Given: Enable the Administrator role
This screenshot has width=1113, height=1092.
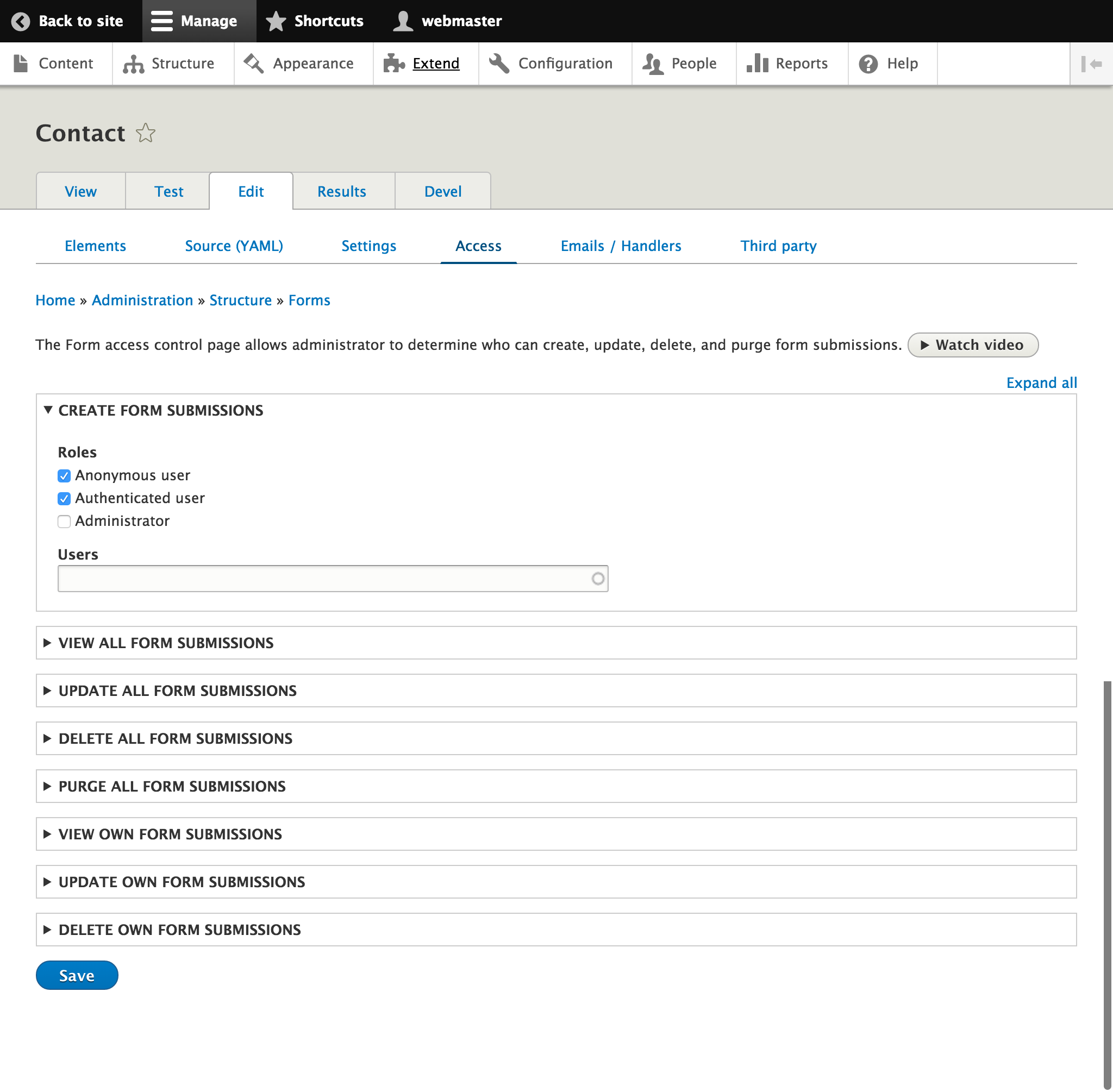Looking at the screenshot, I should click(64, 522).
